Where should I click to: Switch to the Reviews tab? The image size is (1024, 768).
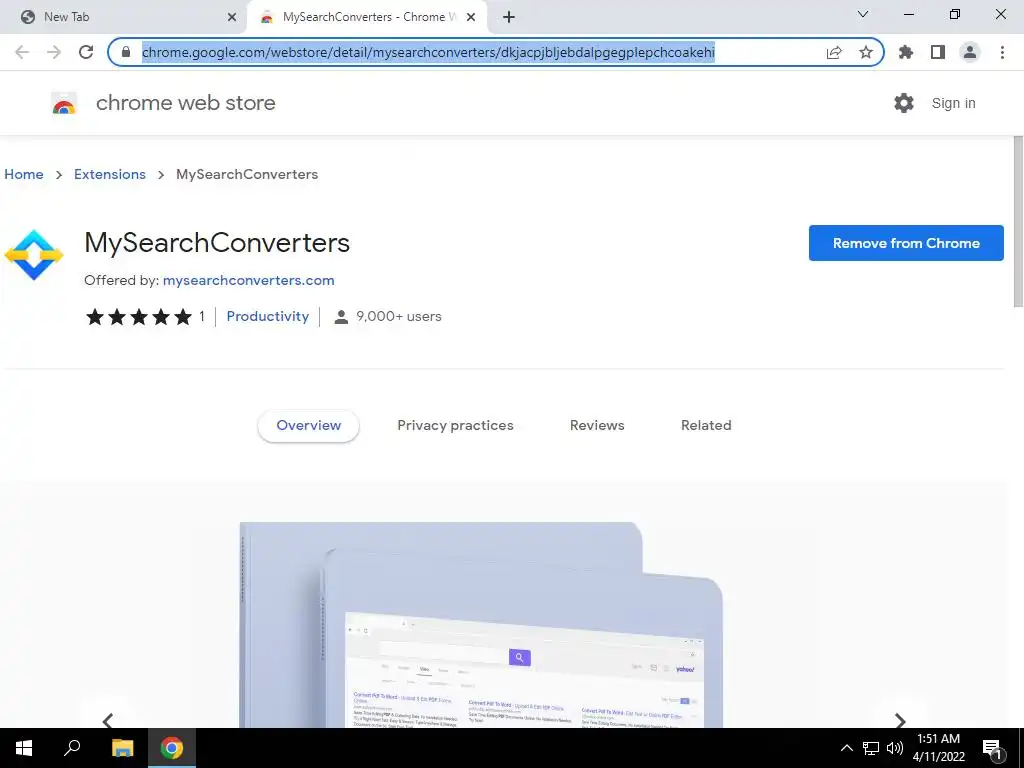click(x=597, y=426)
